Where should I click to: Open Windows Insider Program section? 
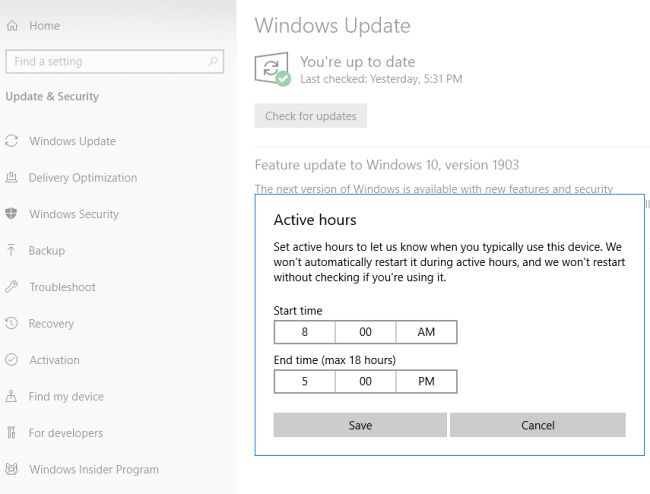click(x=94, y=469)
